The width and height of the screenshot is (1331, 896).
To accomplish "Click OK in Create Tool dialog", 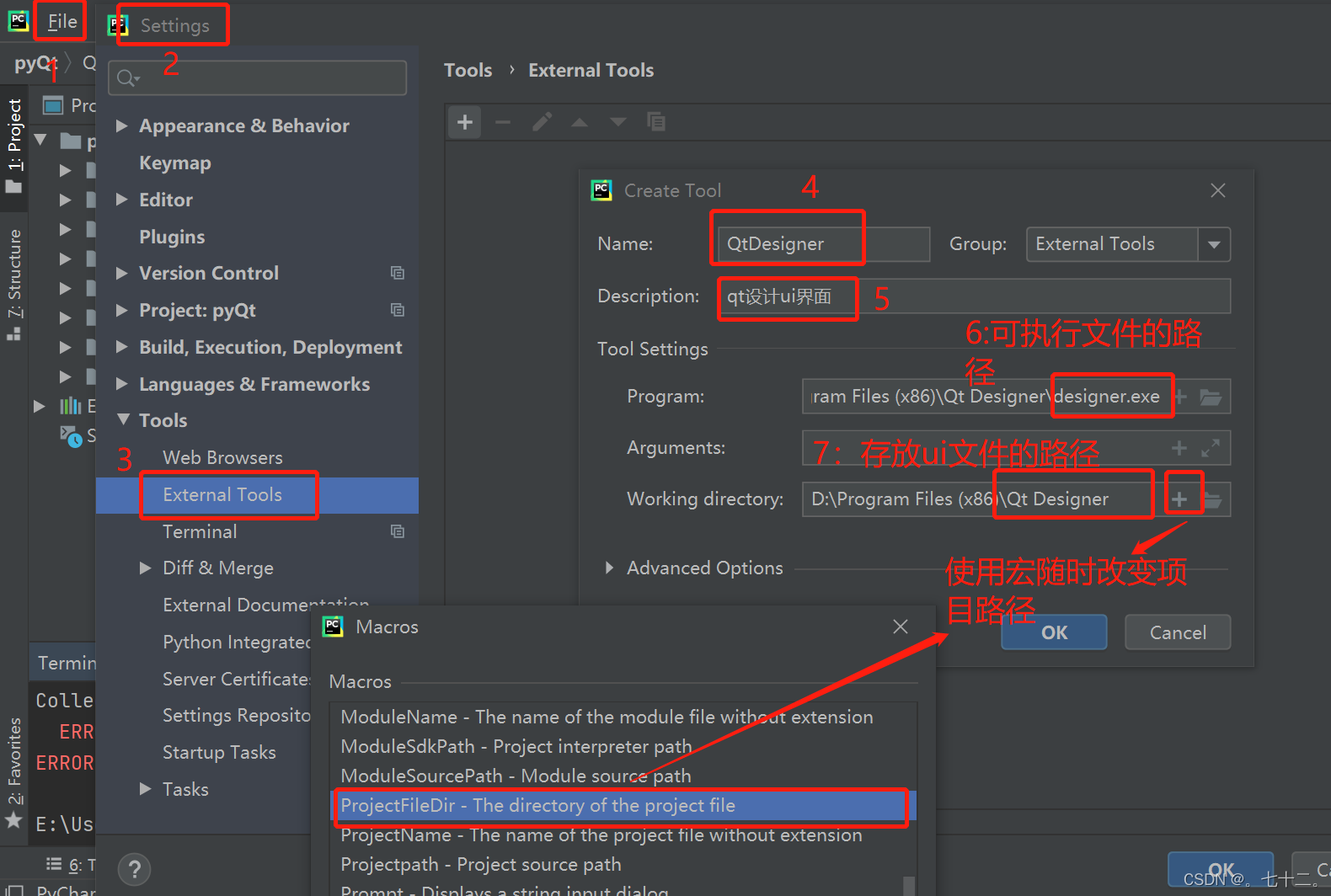I will (x=1054, y=632).
